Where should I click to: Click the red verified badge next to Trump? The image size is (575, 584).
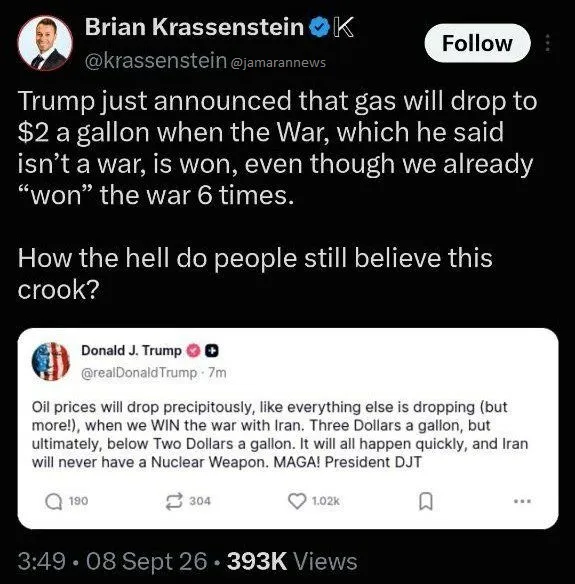pos(193,351)
